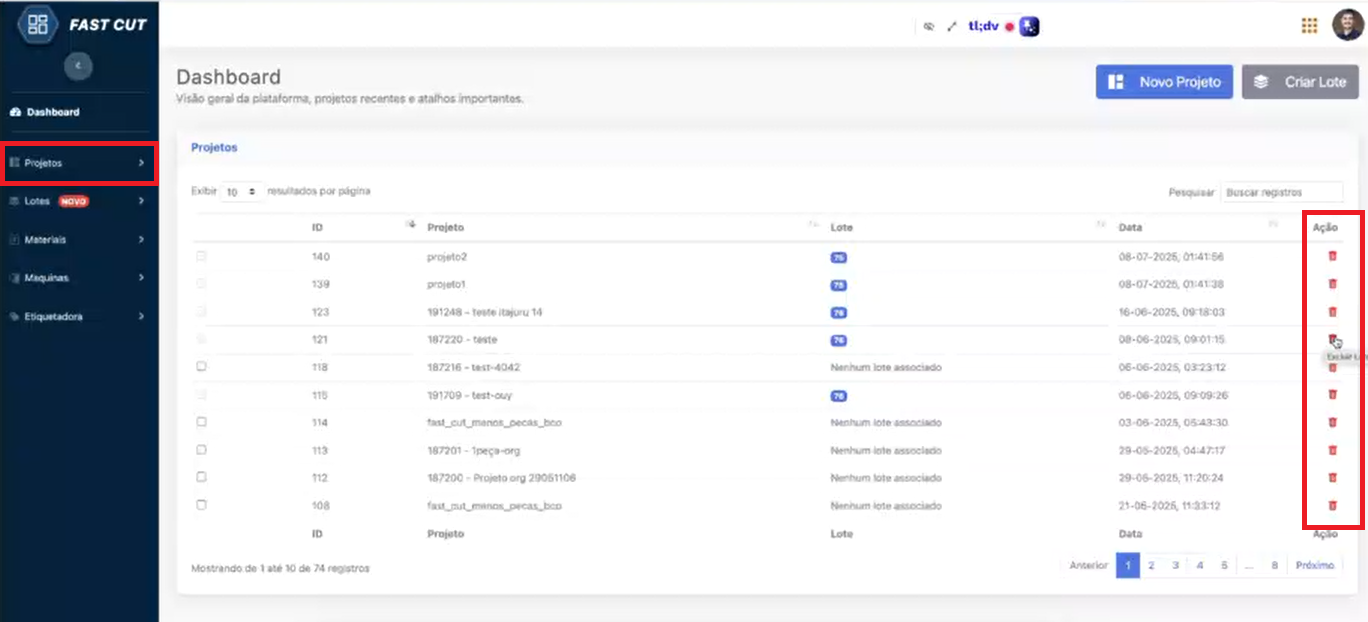Open the Dashboard sidebar item
Viewport: 1368px width, 622px height.
pyautogui.click(x=79, y=112)
